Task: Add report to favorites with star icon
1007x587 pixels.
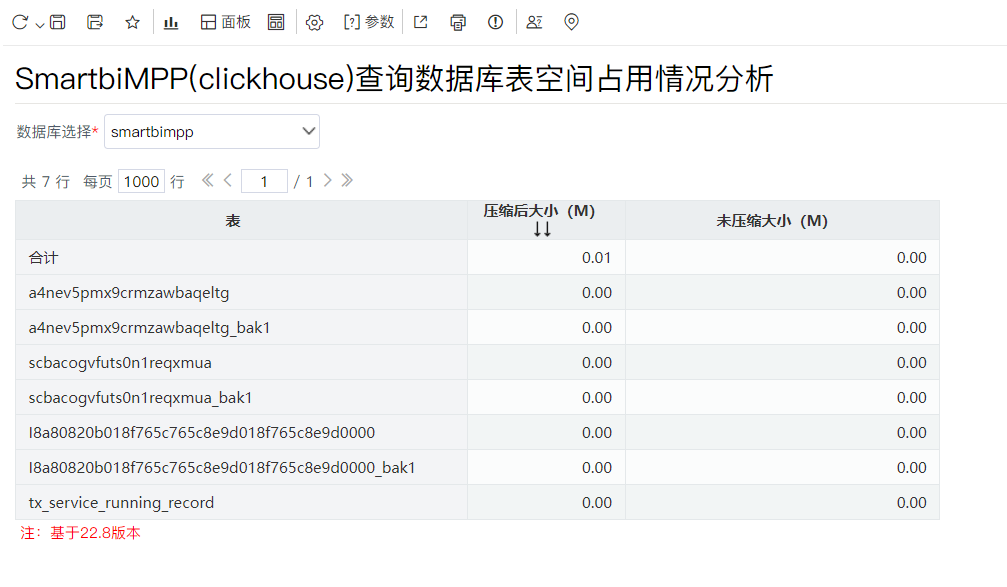Action: pyautogui.click(x=132, y=22)
